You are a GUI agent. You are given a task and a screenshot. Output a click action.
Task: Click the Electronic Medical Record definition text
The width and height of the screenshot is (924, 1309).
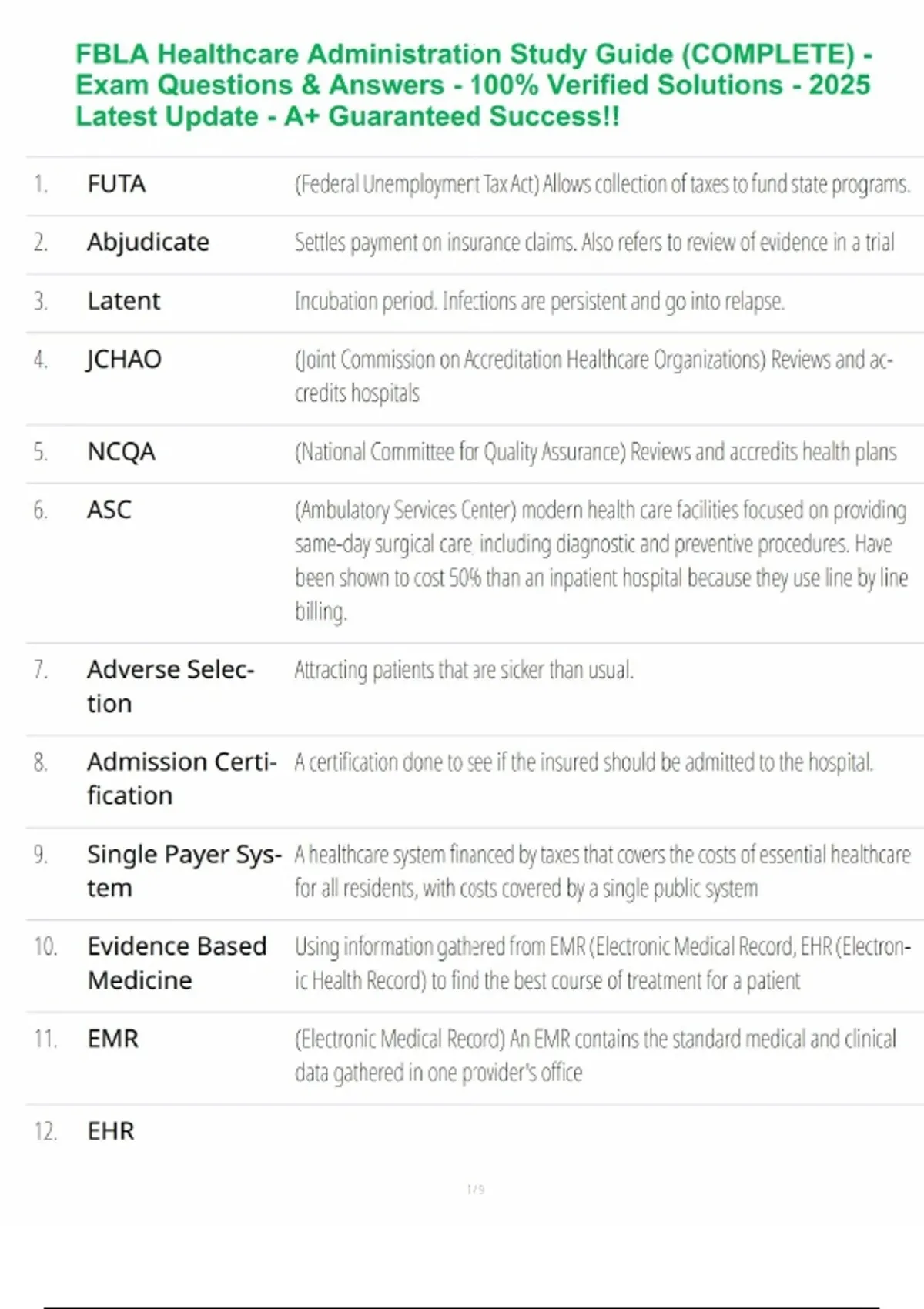[x=594, y=1056]
